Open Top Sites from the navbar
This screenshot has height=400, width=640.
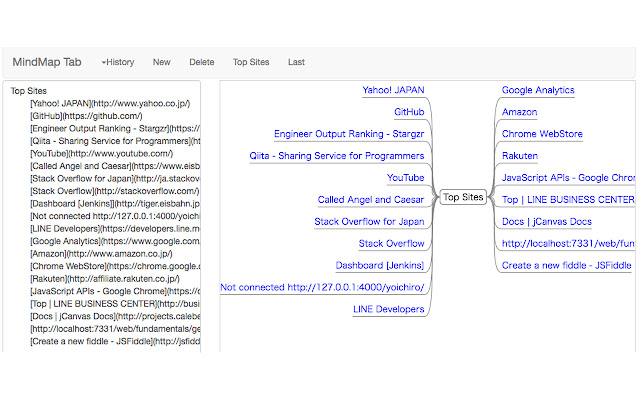tap(251, 62)
